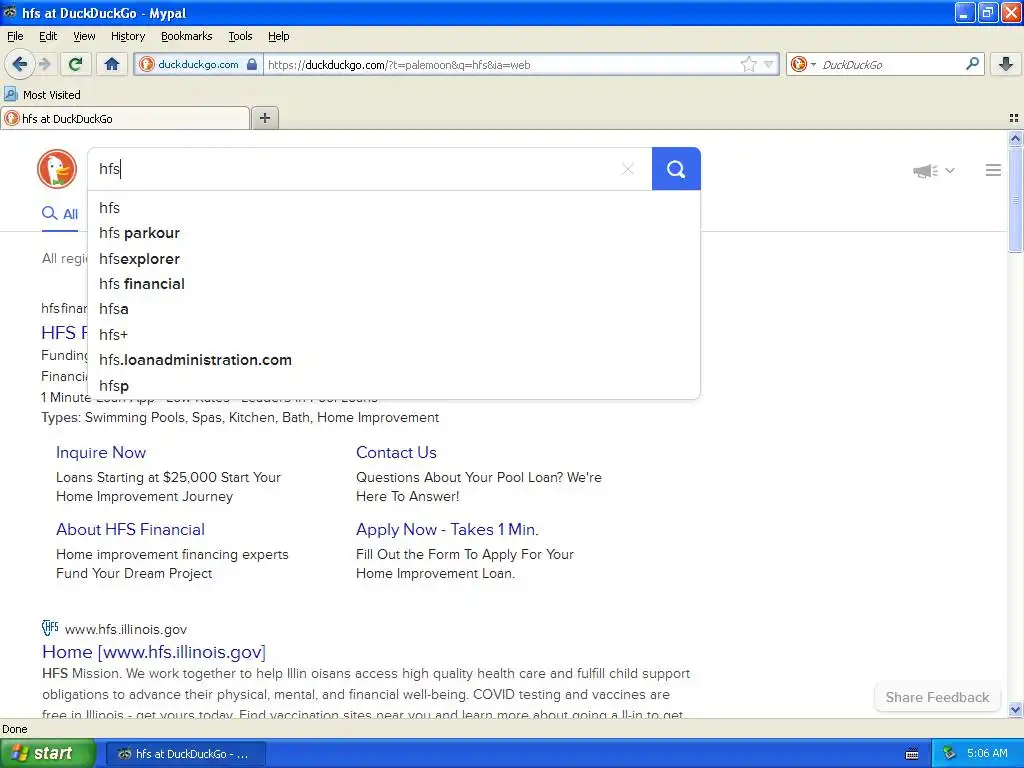Click the taskbar clock 5:06 AM
The image size is (1024, 768).
point(987,754)
